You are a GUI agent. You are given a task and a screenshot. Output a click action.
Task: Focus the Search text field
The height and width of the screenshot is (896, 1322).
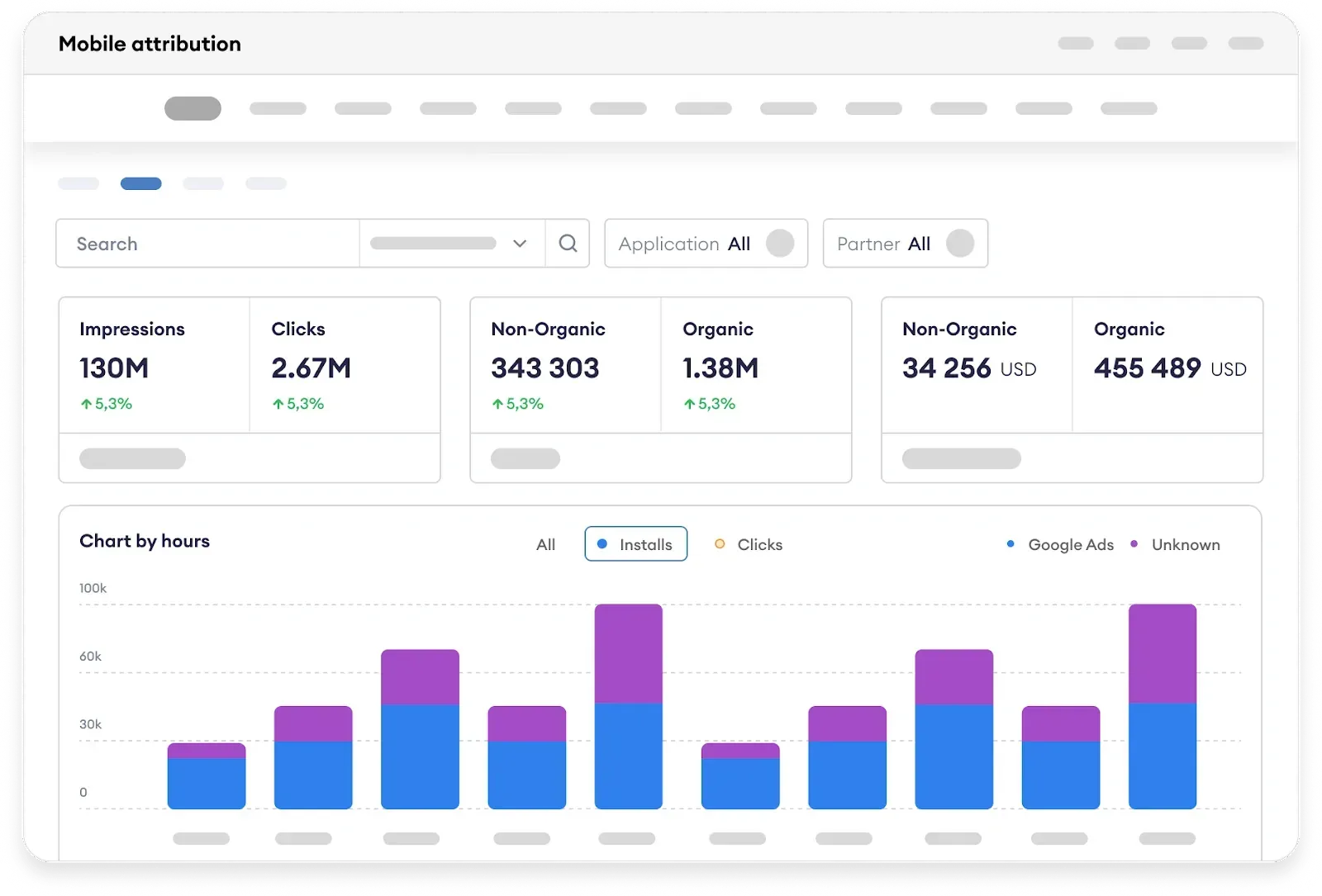[x=207, y=244]
